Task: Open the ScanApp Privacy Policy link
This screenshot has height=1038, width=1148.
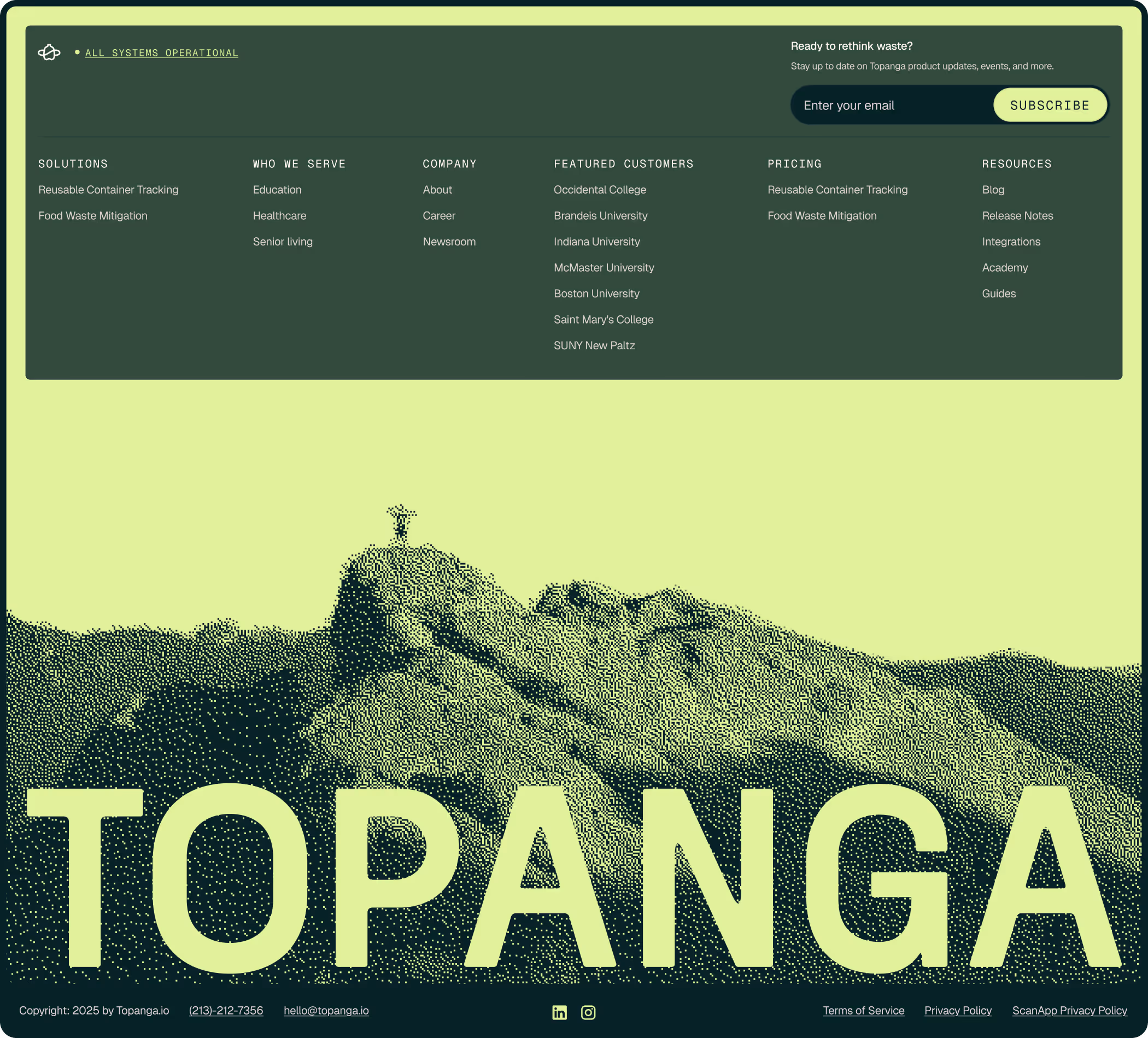Action: (1069, 1011)
